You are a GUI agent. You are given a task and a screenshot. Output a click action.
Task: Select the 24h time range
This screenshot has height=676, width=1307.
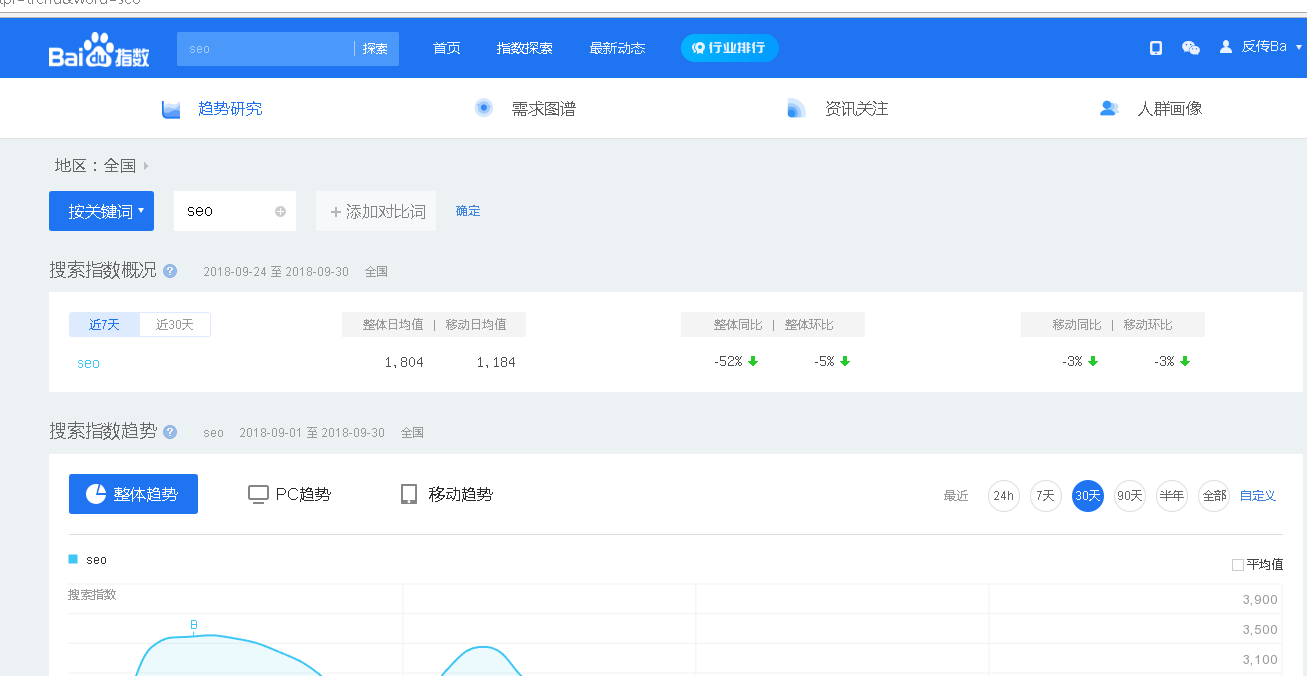click(1003, 496)
